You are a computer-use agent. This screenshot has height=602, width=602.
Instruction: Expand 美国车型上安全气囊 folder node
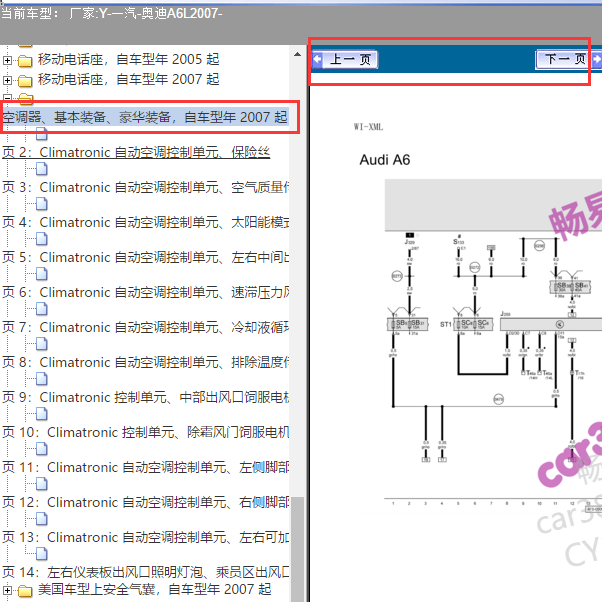7,590
